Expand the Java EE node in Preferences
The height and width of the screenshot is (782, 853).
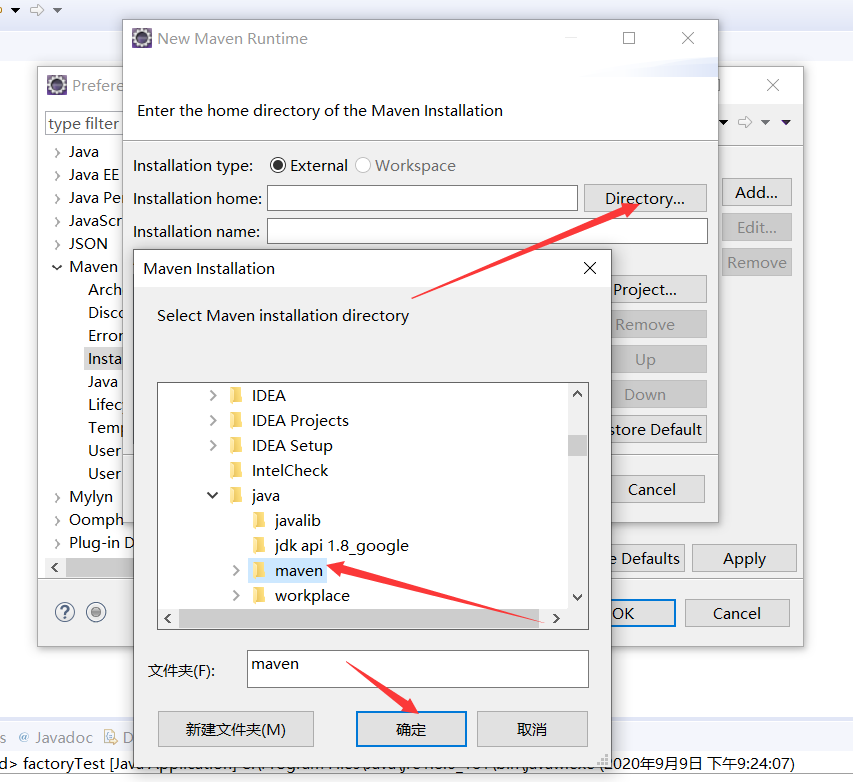(x=57, y=176)
